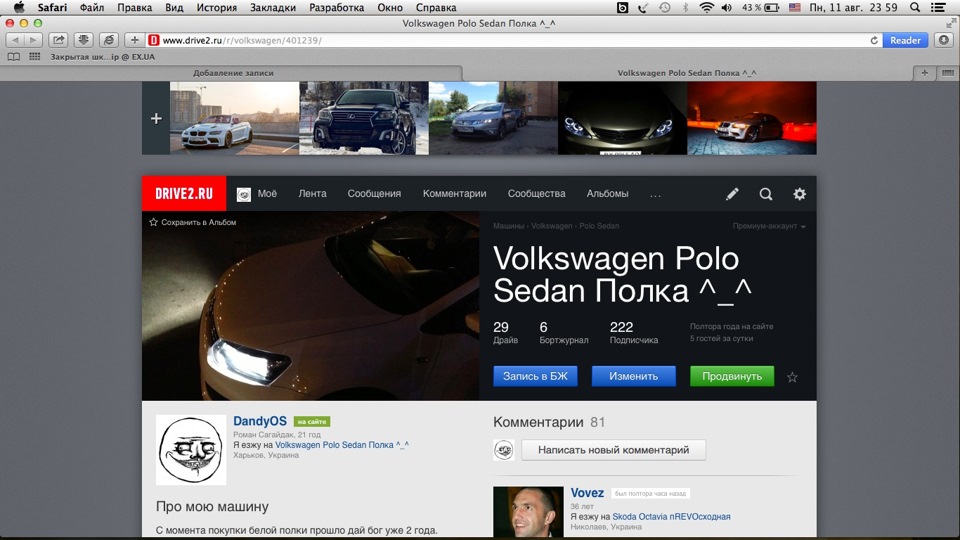
Task: Open Комментарии in the site navigation
Action: pyautogui.click(x=454, y=193)
